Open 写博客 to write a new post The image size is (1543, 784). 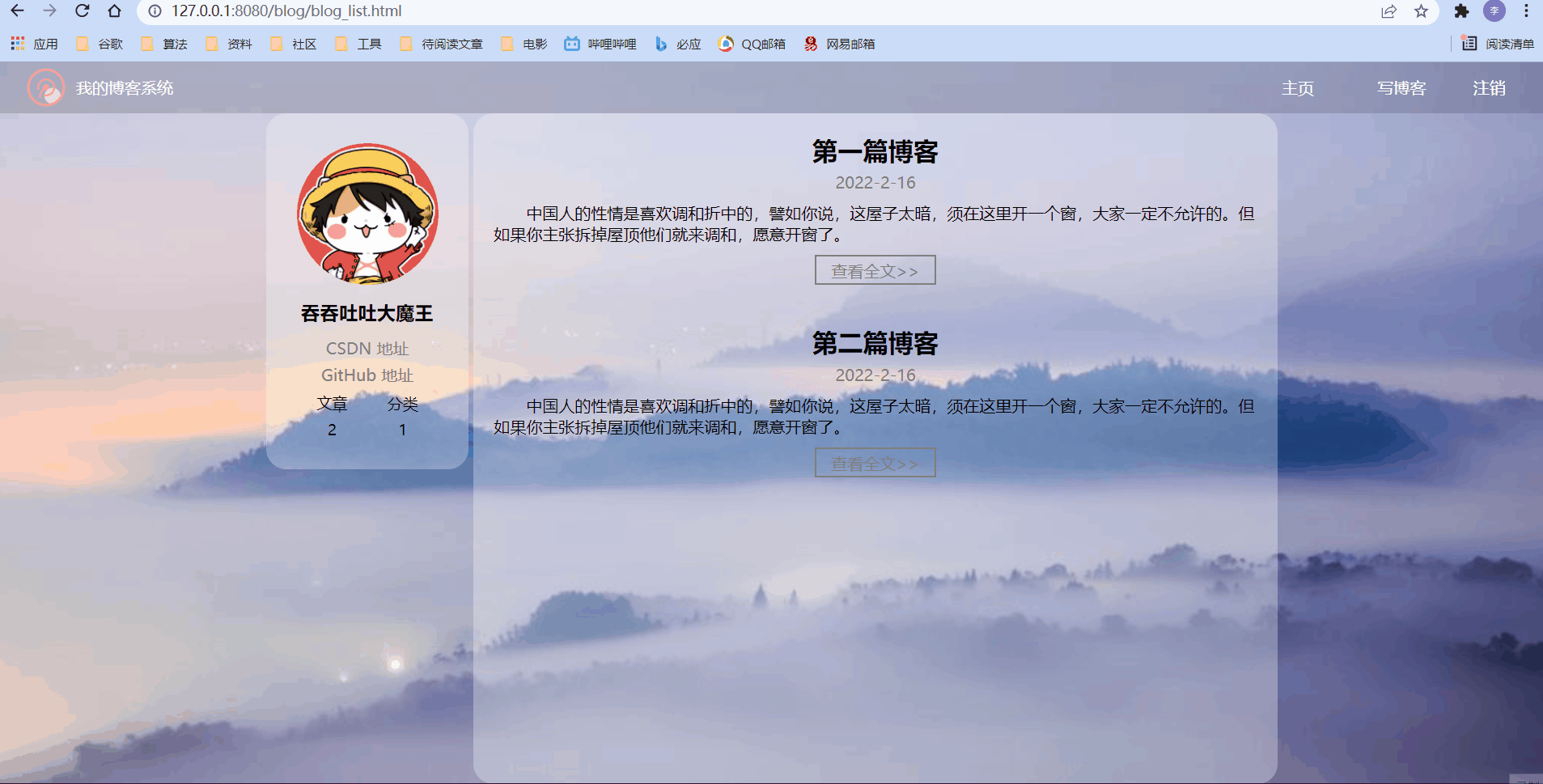[x=1400, y=87]
